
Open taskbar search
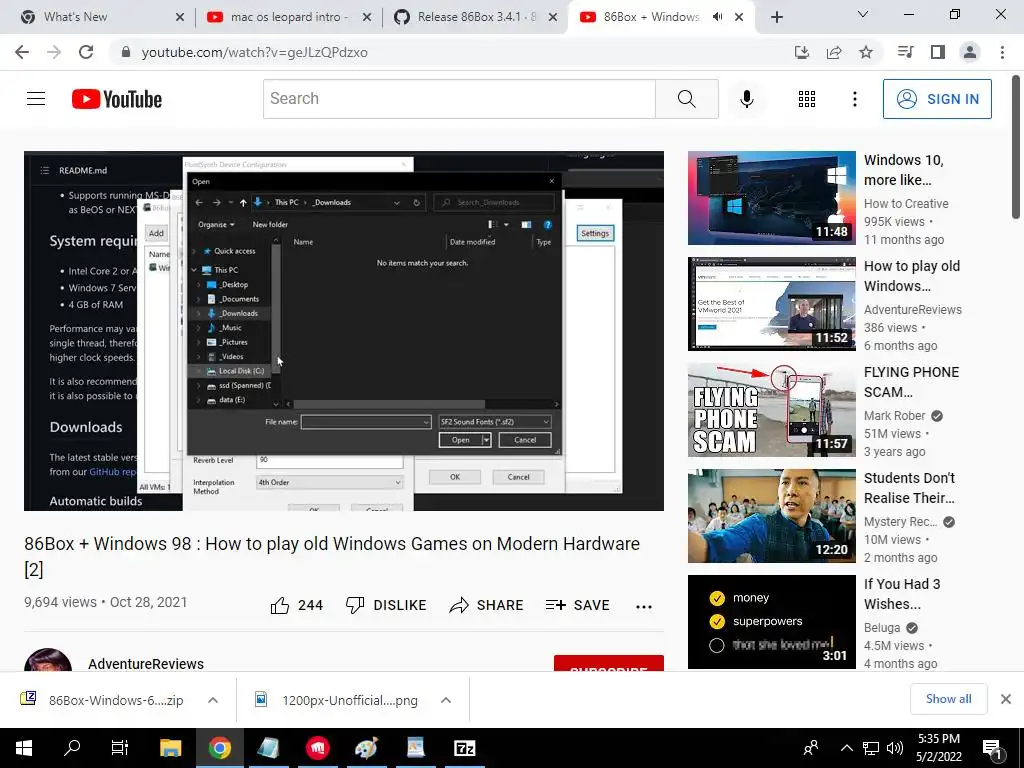71,748
